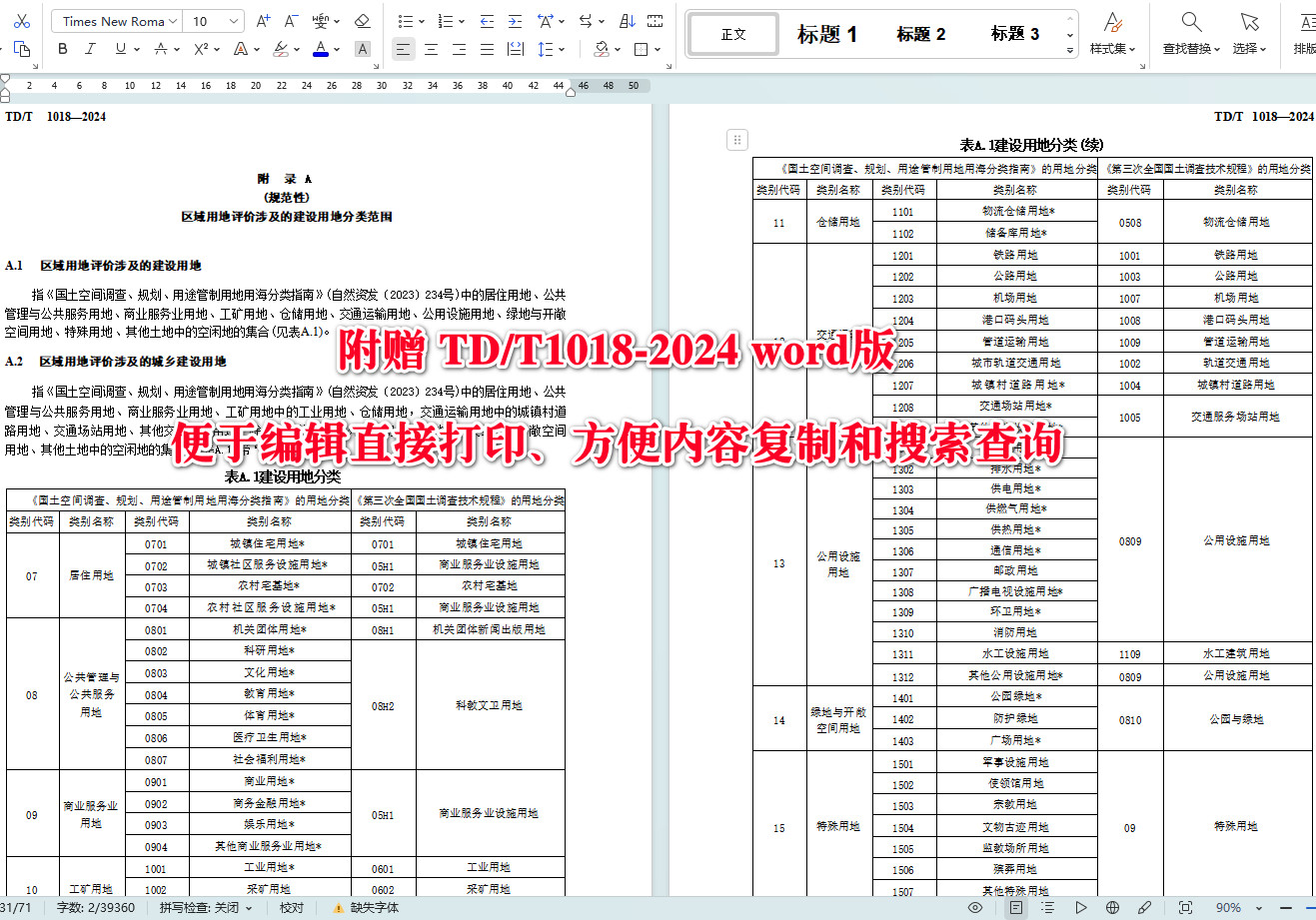Switch to Page layout view in status bar
Viewport: 1316px width, 920px height.
1016,908
